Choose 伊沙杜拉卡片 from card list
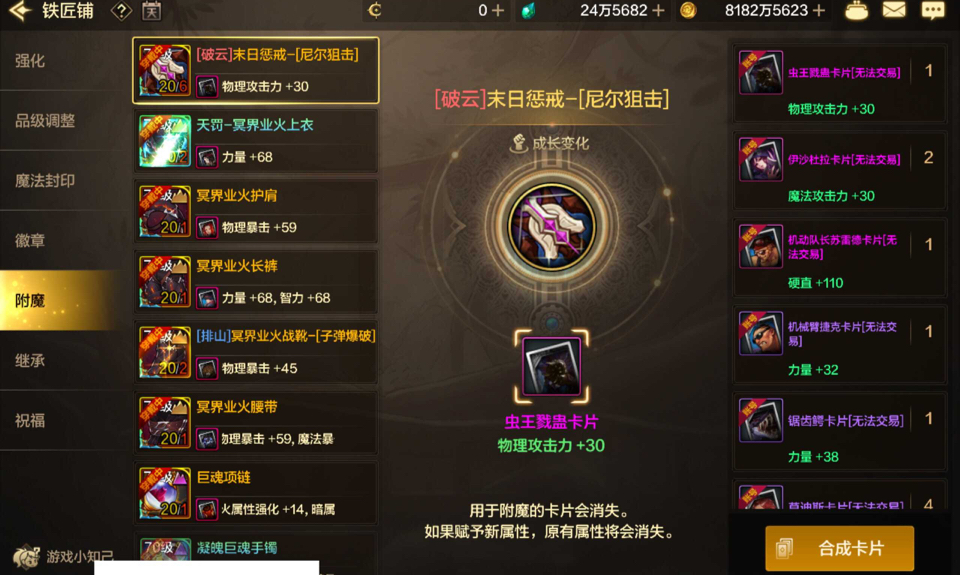The width and height of the screenshot is (960, 575). pyautogui.click(x=839, y=173)
